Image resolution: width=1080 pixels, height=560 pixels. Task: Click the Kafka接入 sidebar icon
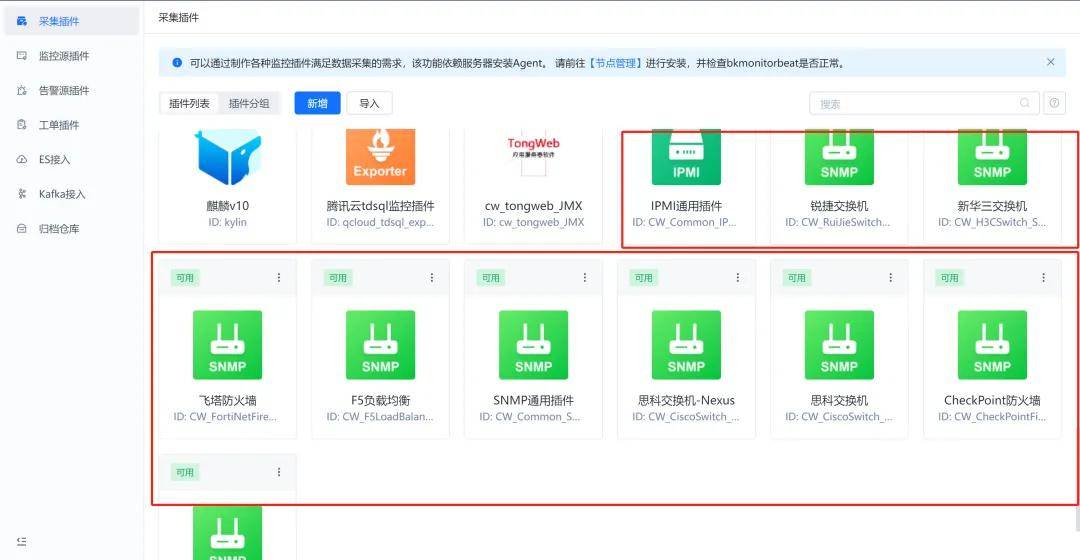[21, 194]
